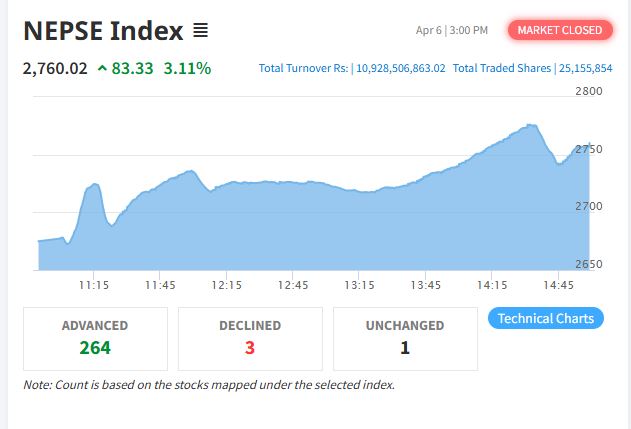Open the Technical Charts button
631x429 pixels.
[x=546, y=318]
